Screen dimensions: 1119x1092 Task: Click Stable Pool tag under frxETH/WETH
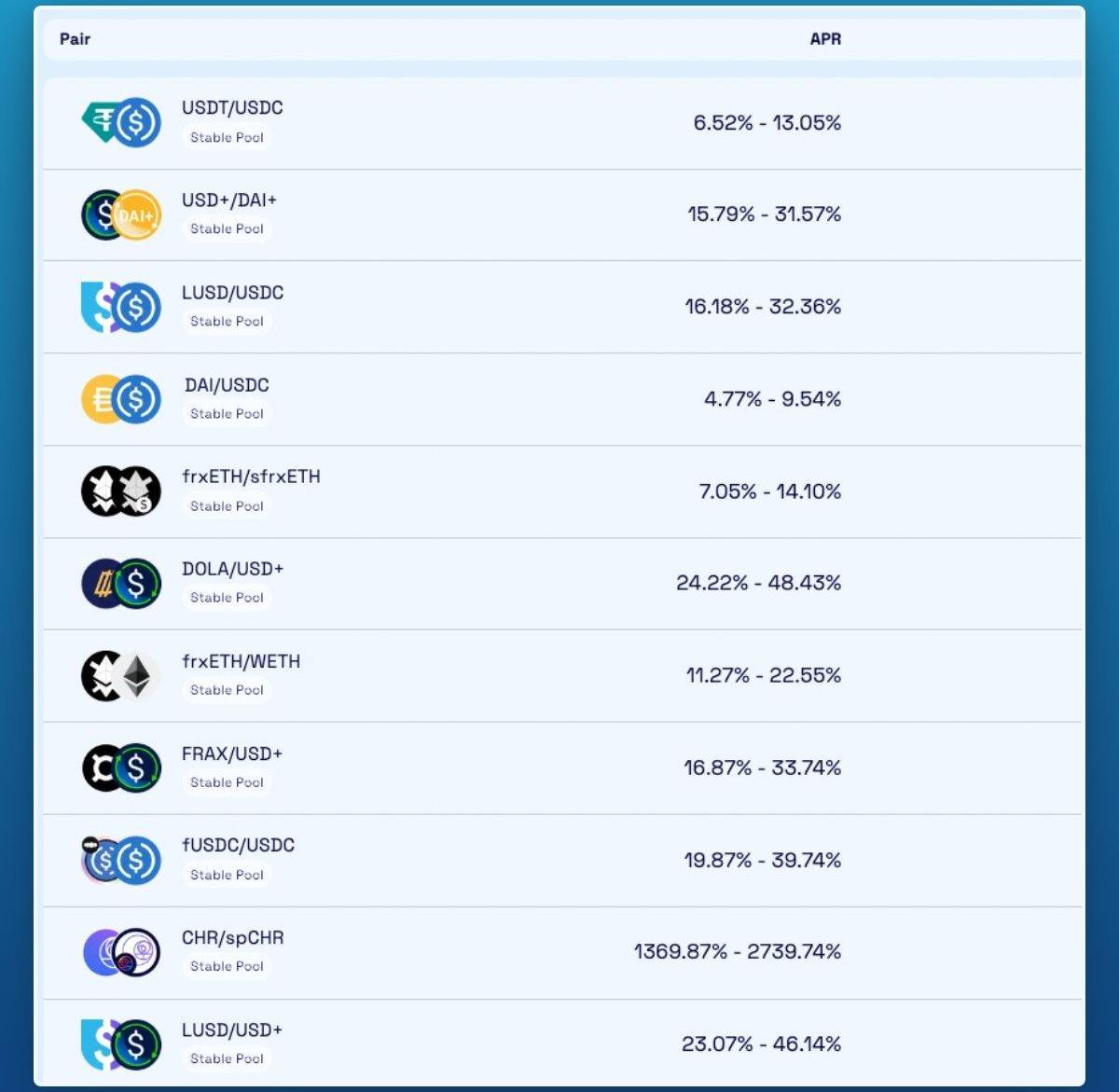[x=227, y=690]
